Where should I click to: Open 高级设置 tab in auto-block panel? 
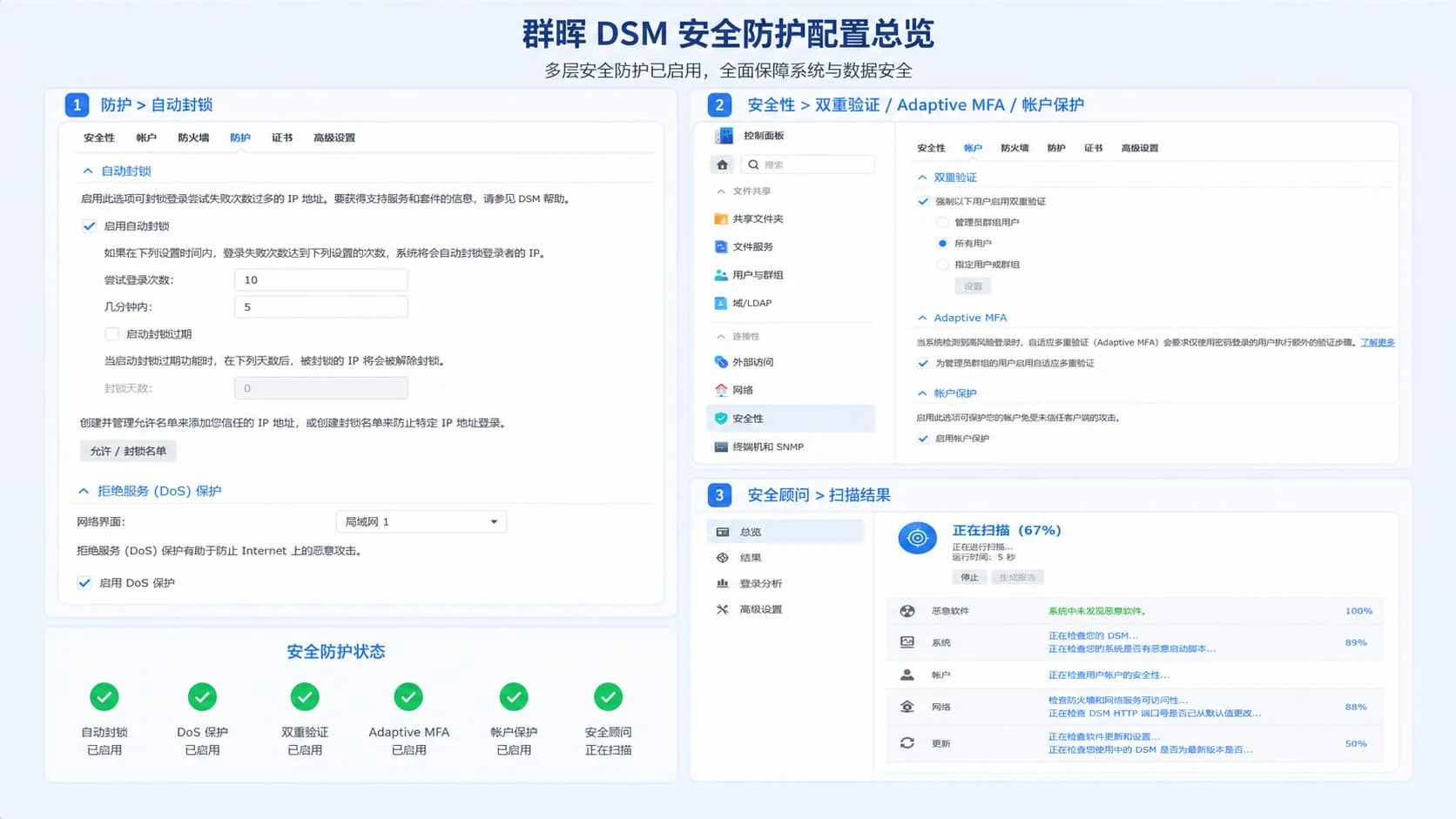click(334, 138)
